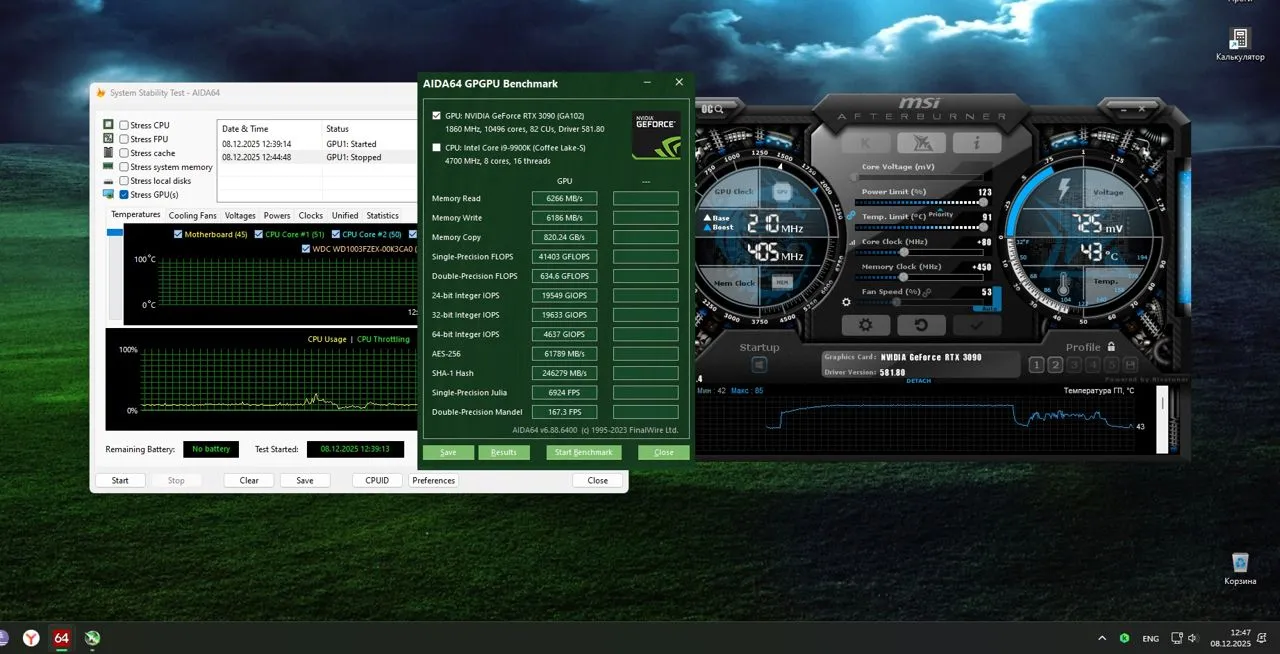Viewport: 1280px width, 654px height.
Task: Open Preferences in System Stability Test
Action: pos(434,480)
